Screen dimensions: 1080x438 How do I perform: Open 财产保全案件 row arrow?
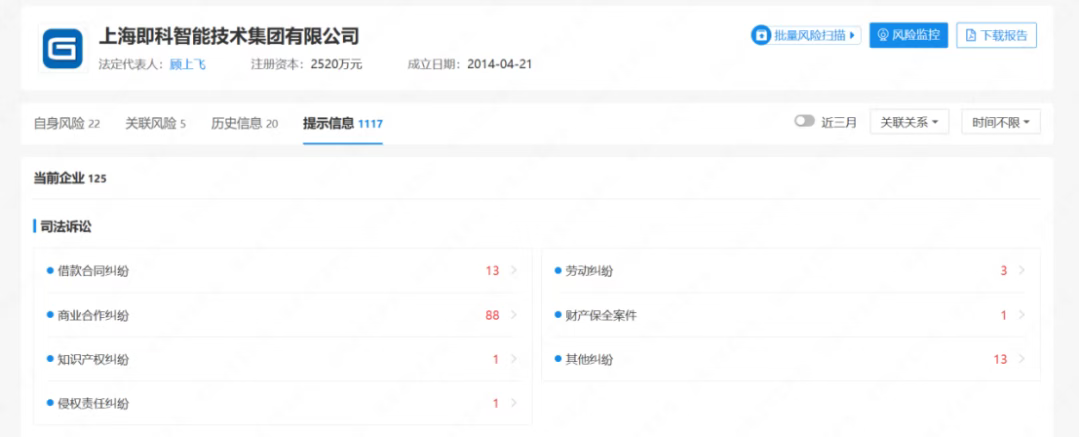[1021, 315]
